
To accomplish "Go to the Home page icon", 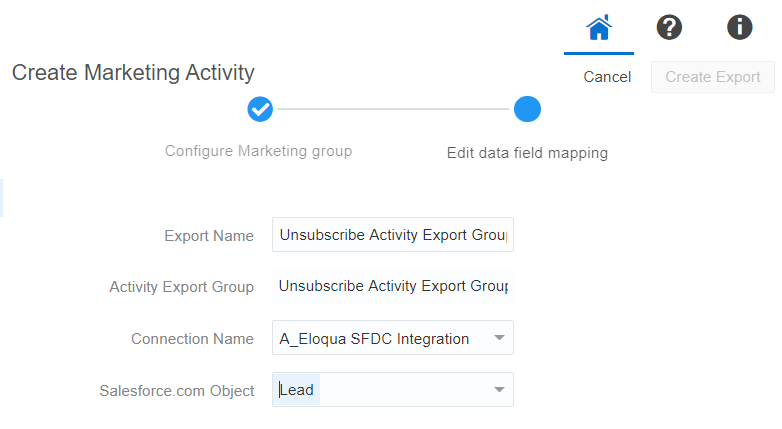I will (x=598, y=28).
